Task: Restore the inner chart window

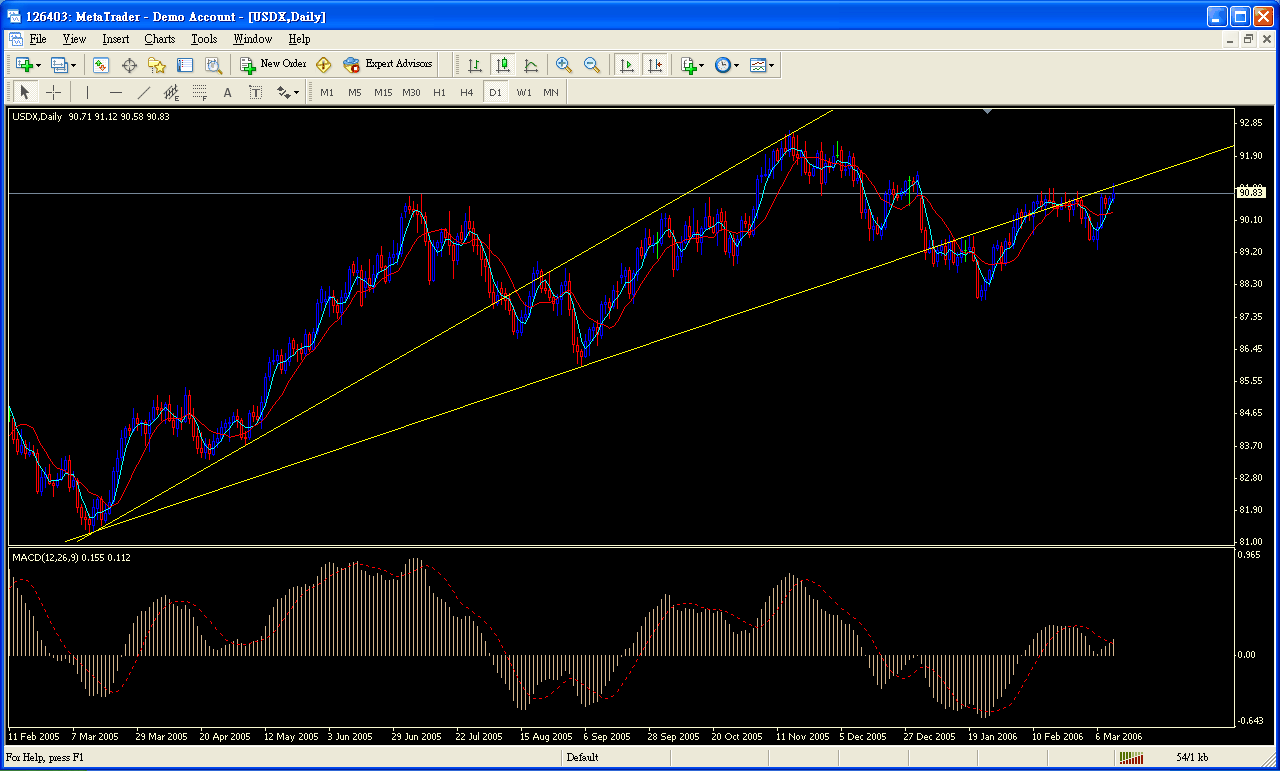Action: (1248, 39)
